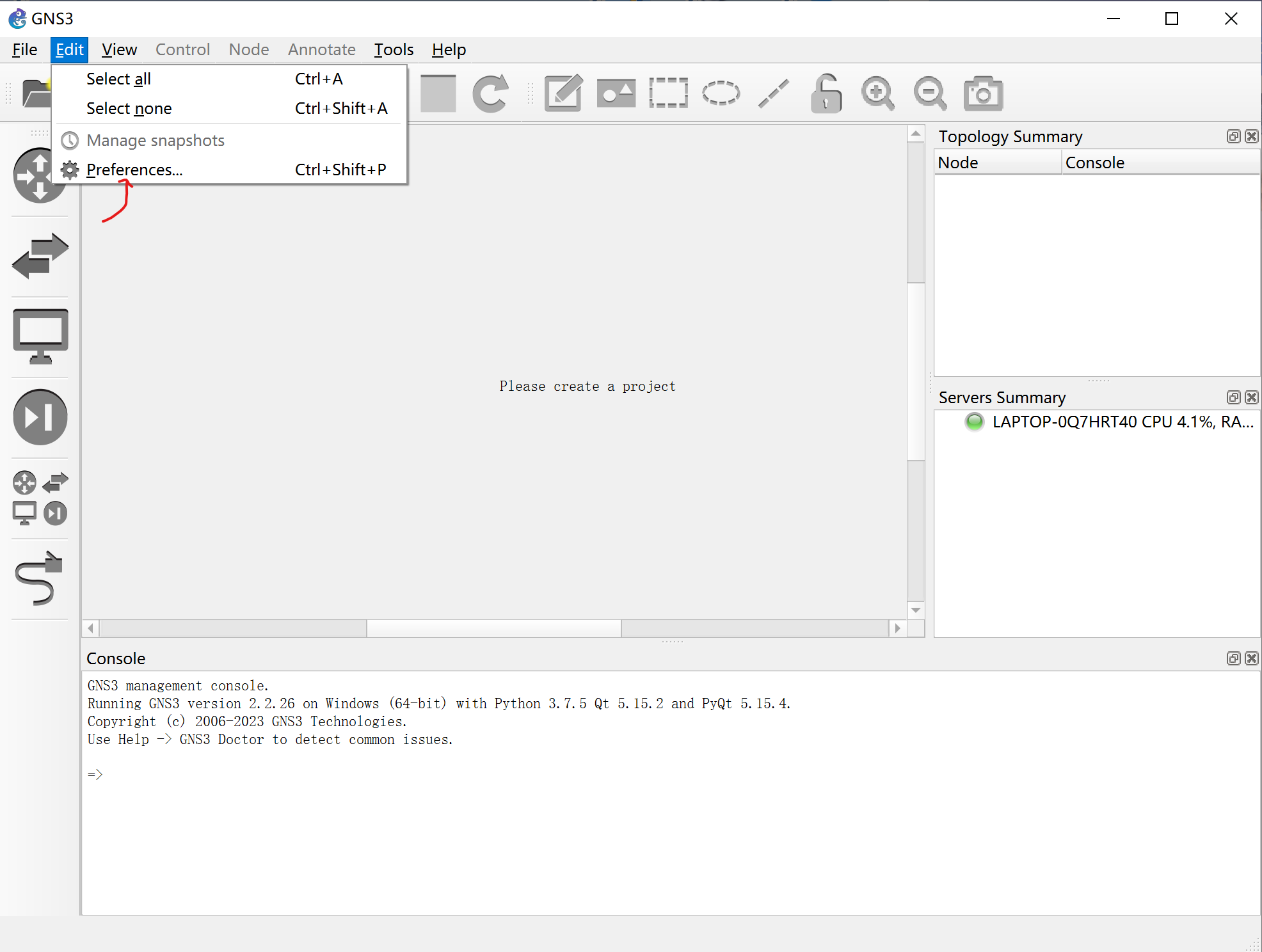Browse switches in device sidebar

[40, 256]
